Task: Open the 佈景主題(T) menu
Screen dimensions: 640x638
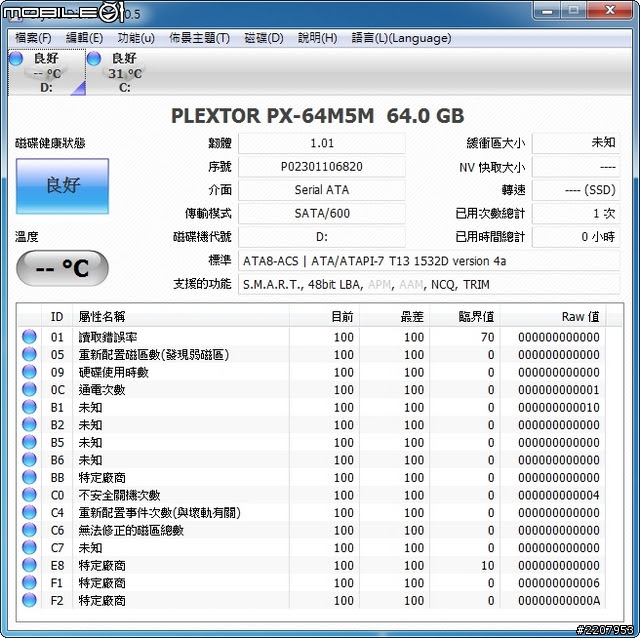Action: tap(199, 38)
